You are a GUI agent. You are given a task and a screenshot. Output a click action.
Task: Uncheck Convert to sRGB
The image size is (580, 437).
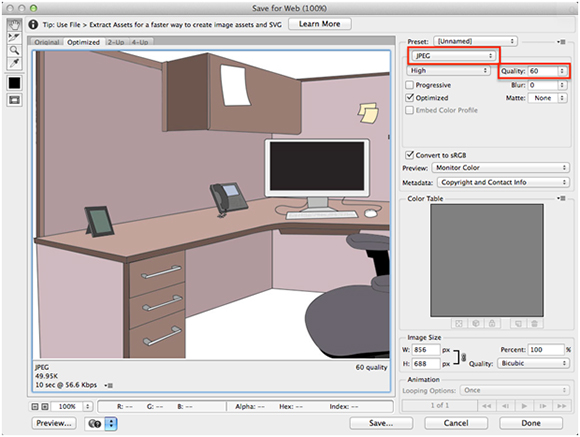coord(409,155)
